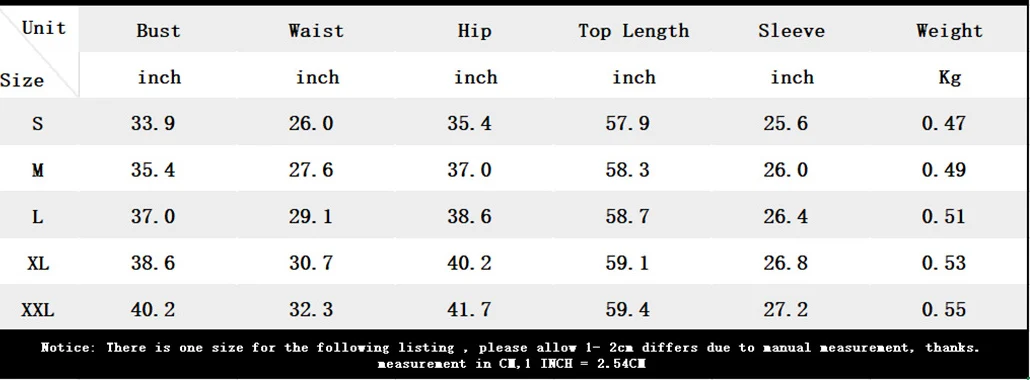Select waist value 27.6 for size M

(311, 170)
